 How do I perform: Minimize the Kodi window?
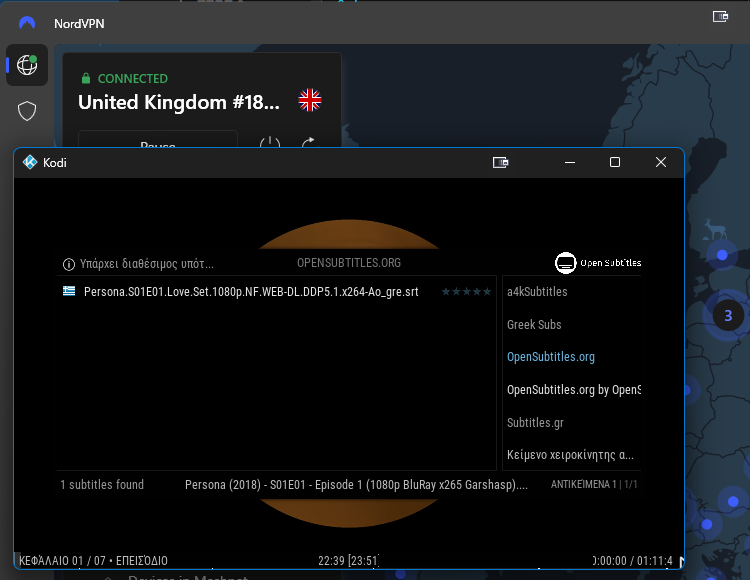pos(570,163)
